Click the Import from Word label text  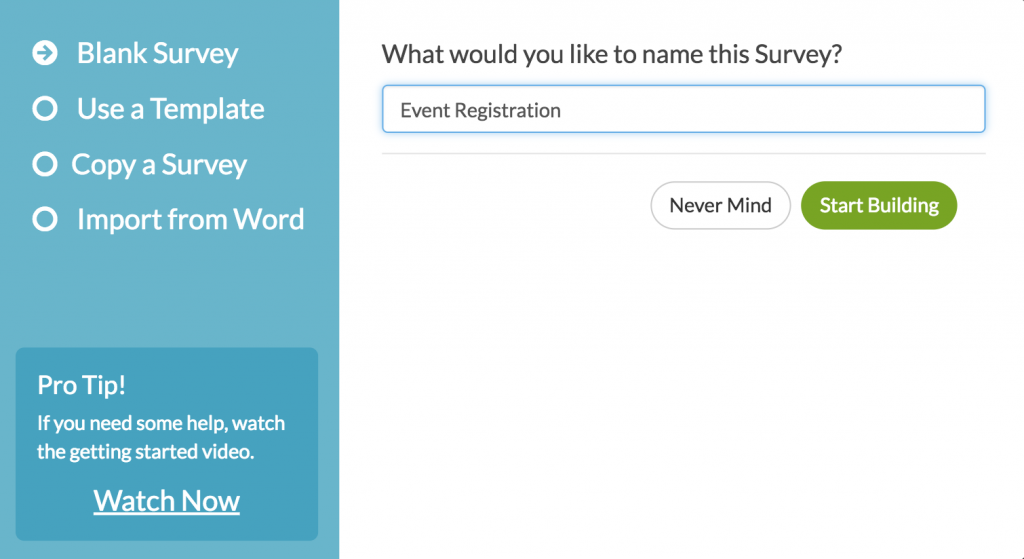[x=190, y=220]
